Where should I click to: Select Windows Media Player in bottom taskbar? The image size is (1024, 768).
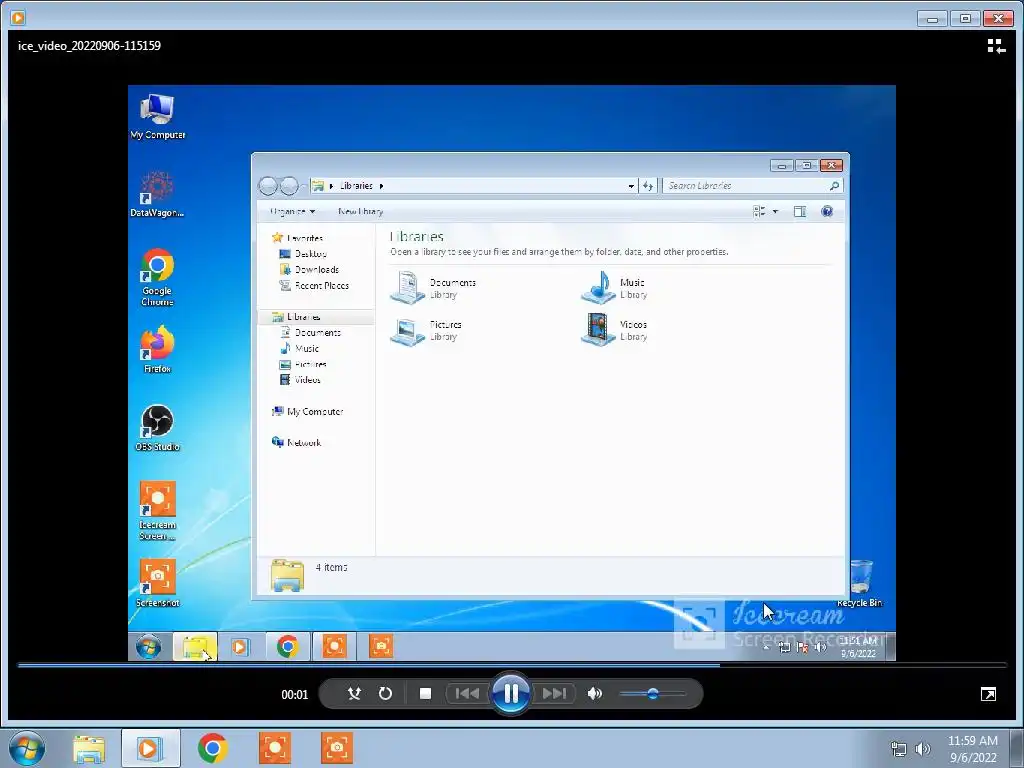click(x=150, y=748)
